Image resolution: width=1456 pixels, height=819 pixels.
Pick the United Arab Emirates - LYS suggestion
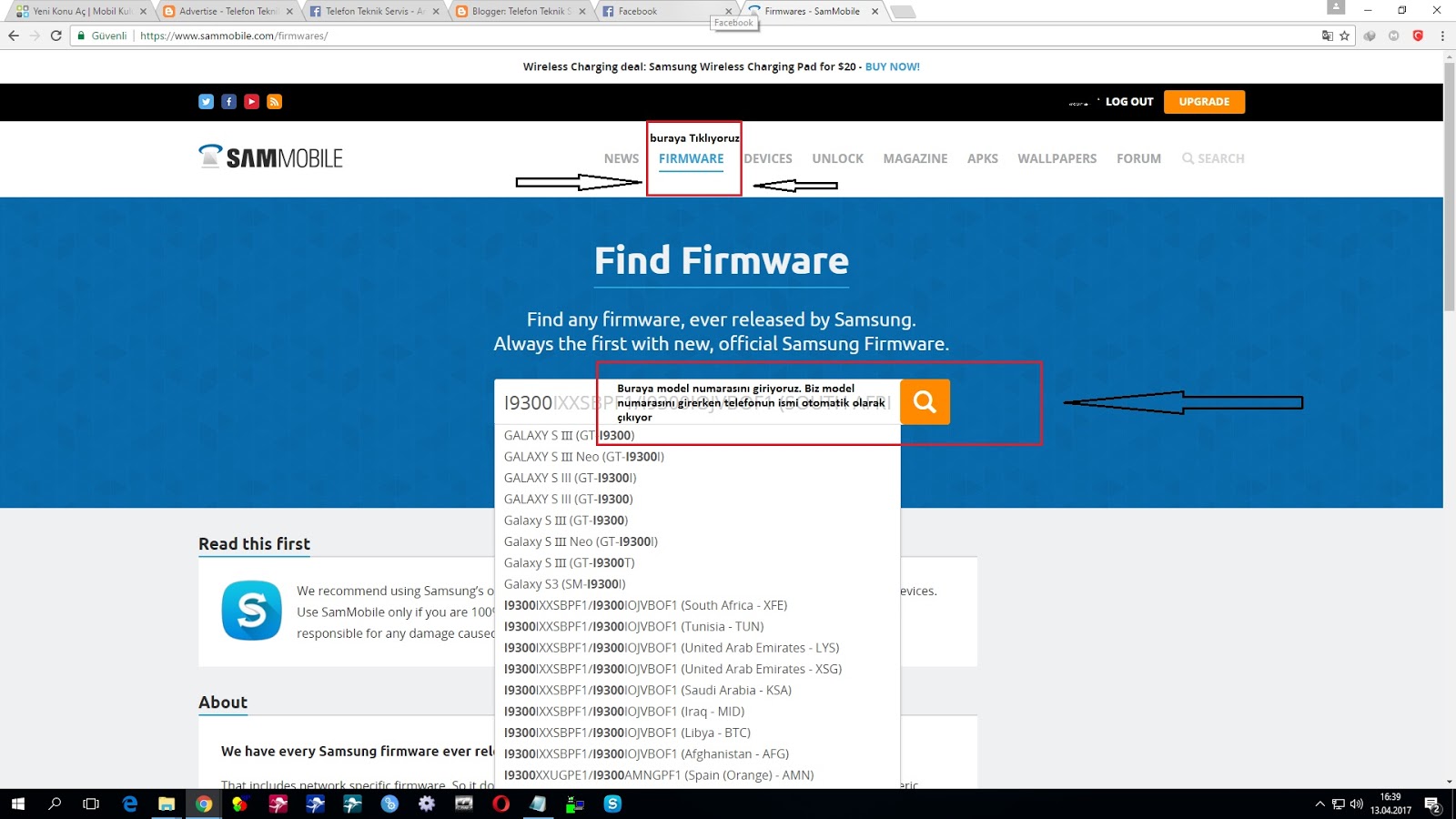(672, 648)
